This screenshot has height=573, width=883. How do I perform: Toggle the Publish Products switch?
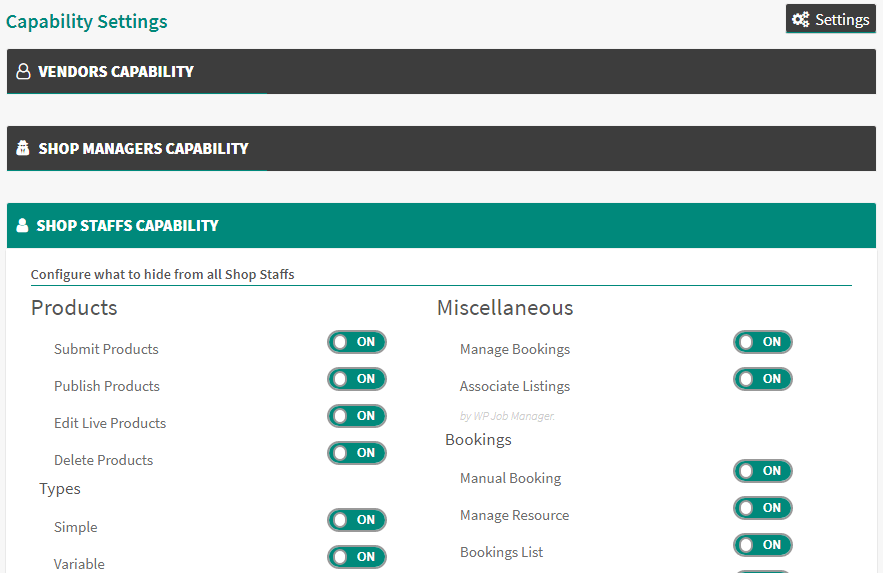click(356, 379)
